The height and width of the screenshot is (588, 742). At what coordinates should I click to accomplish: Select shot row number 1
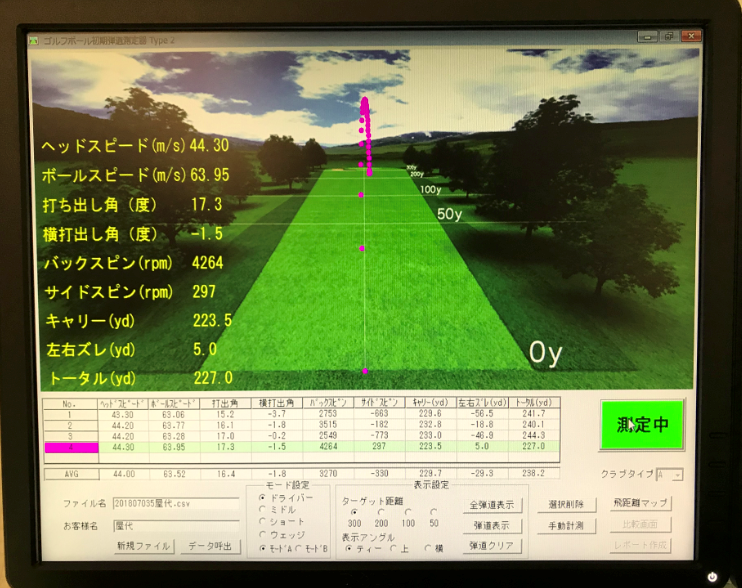click(71, 415)
